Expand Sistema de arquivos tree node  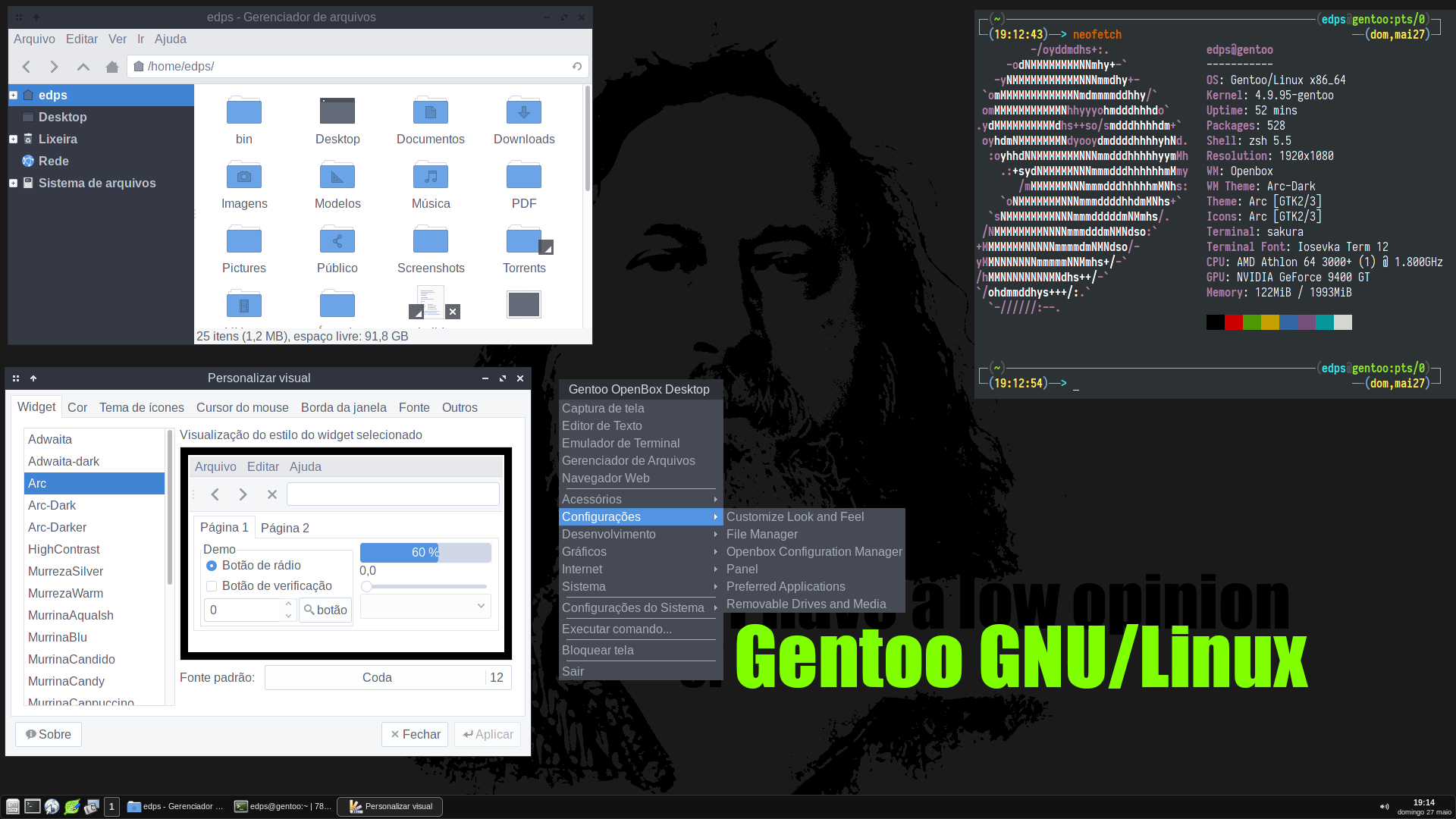pyautogui.click(x=13, y=184)
